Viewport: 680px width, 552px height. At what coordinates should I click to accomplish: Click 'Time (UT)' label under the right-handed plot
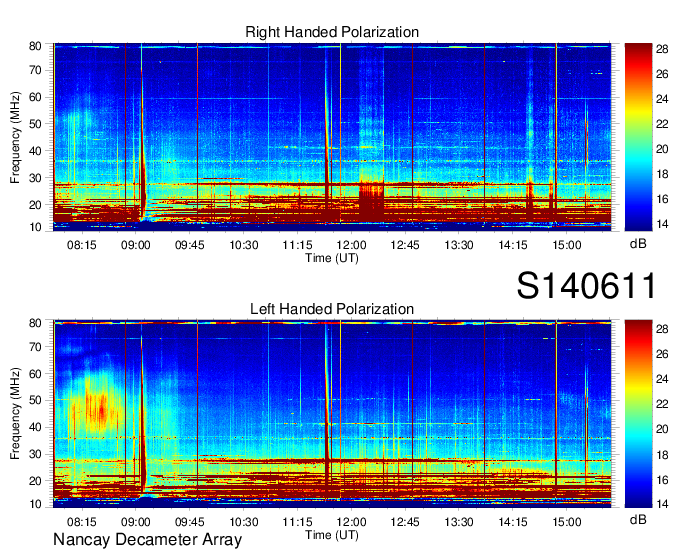[x=332, y=258]
